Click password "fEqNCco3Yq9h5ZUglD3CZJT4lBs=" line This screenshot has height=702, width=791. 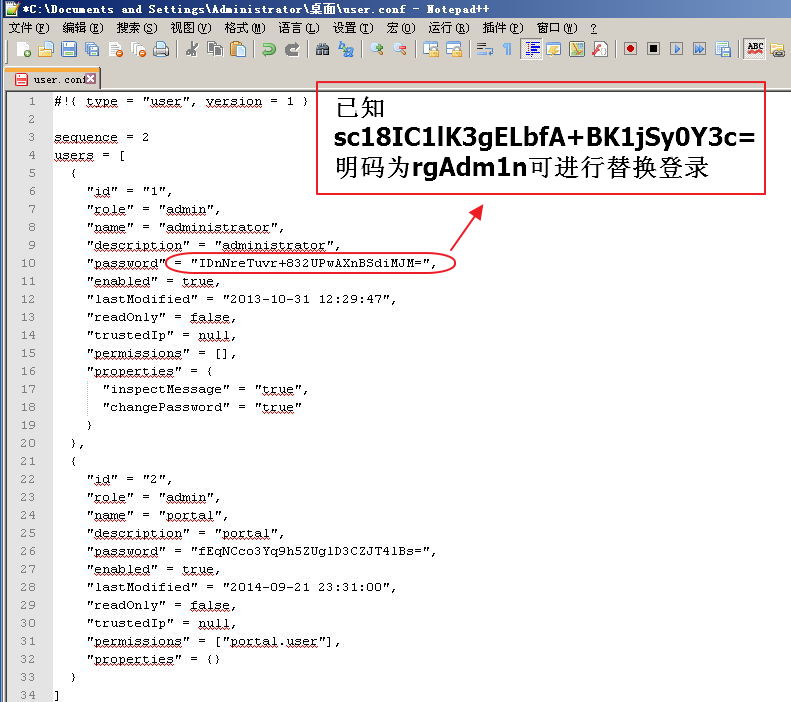click(262, 551)
